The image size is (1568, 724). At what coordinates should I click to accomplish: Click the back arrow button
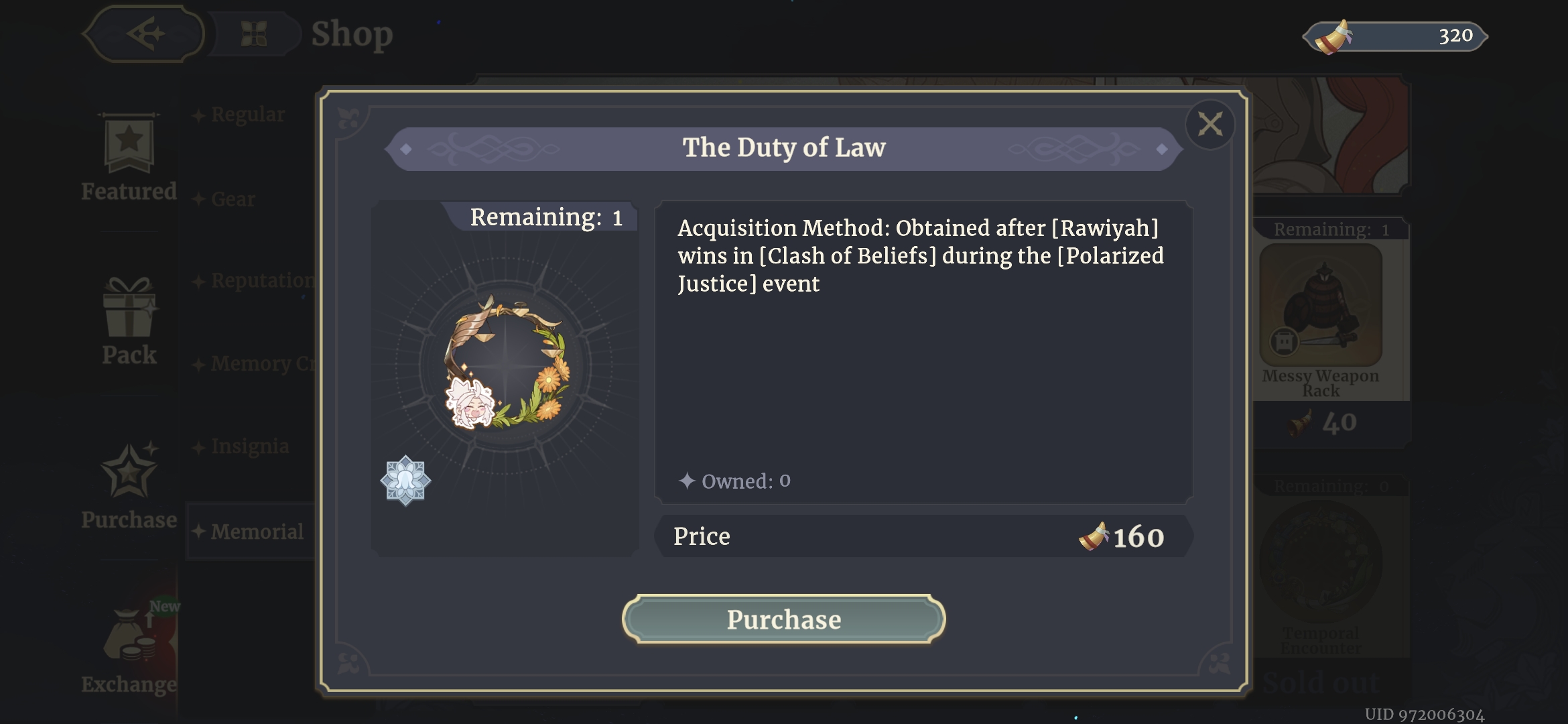point(144,34)
